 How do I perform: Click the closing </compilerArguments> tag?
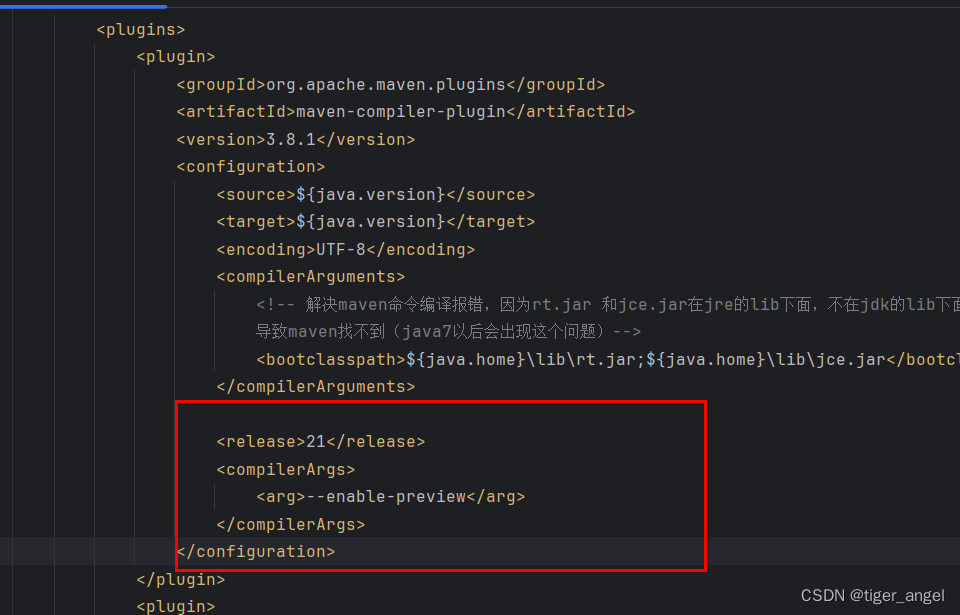(316, 387)
